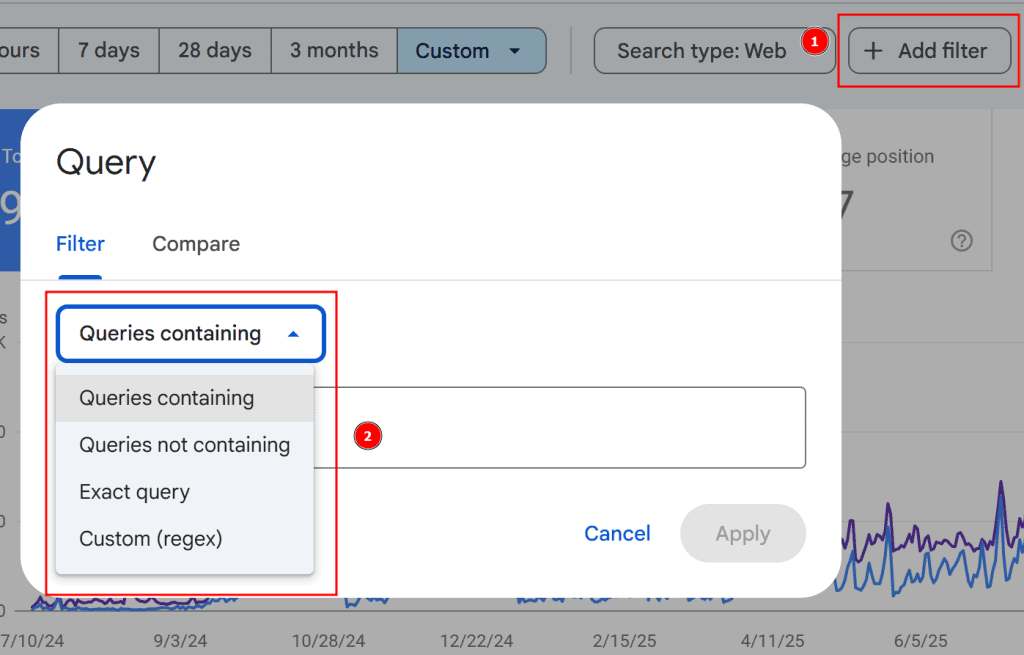Screen dimensions: 1024x655
Task: Click the plus icon in Add filter
Action: point(873,51)
